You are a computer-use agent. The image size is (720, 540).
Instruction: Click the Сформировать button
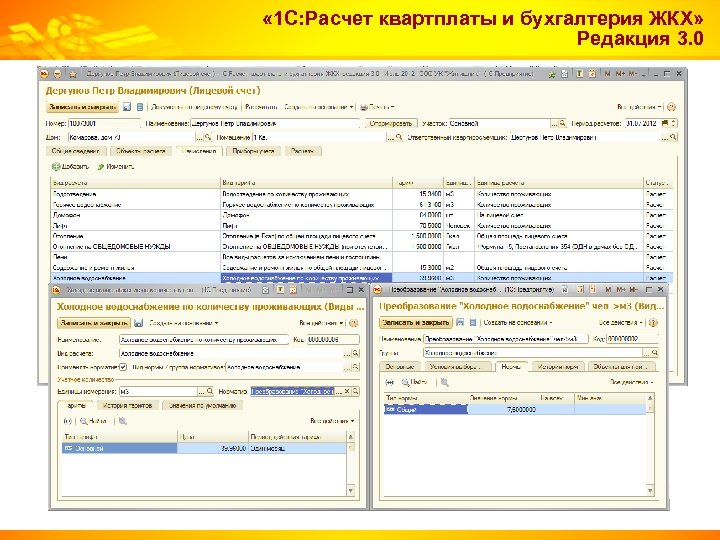coord(391,124)
